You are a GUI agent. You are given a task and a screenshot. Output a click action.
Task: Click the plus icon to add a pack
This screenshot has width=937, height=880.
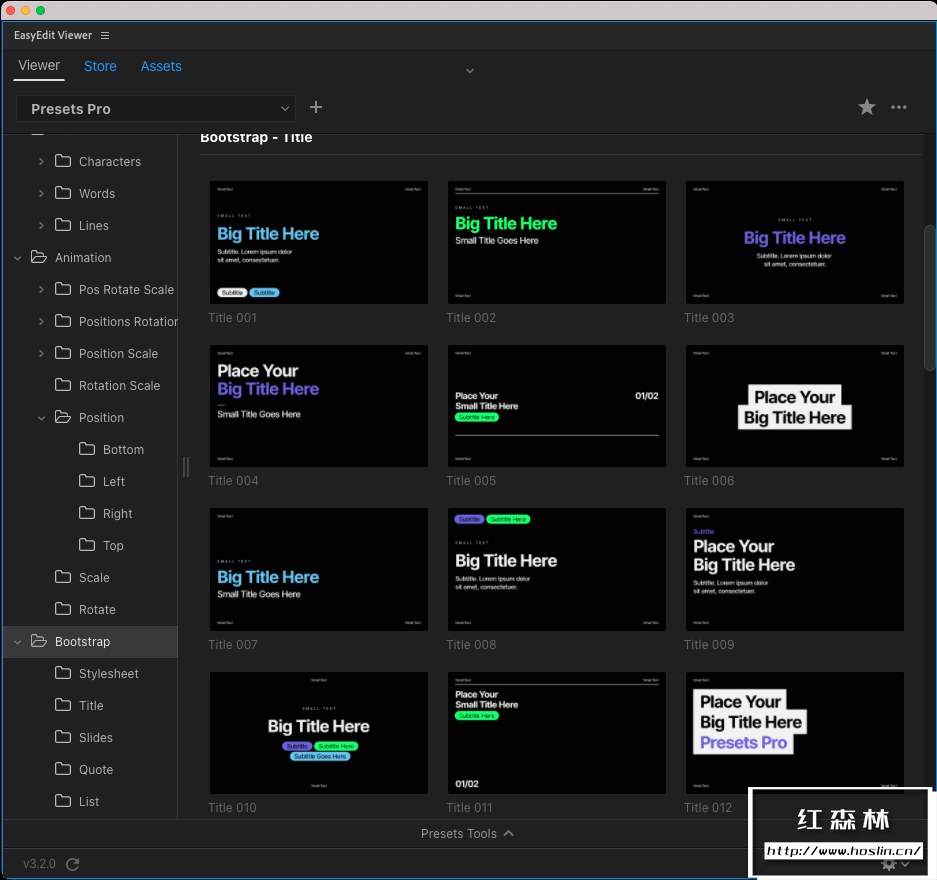316,108
